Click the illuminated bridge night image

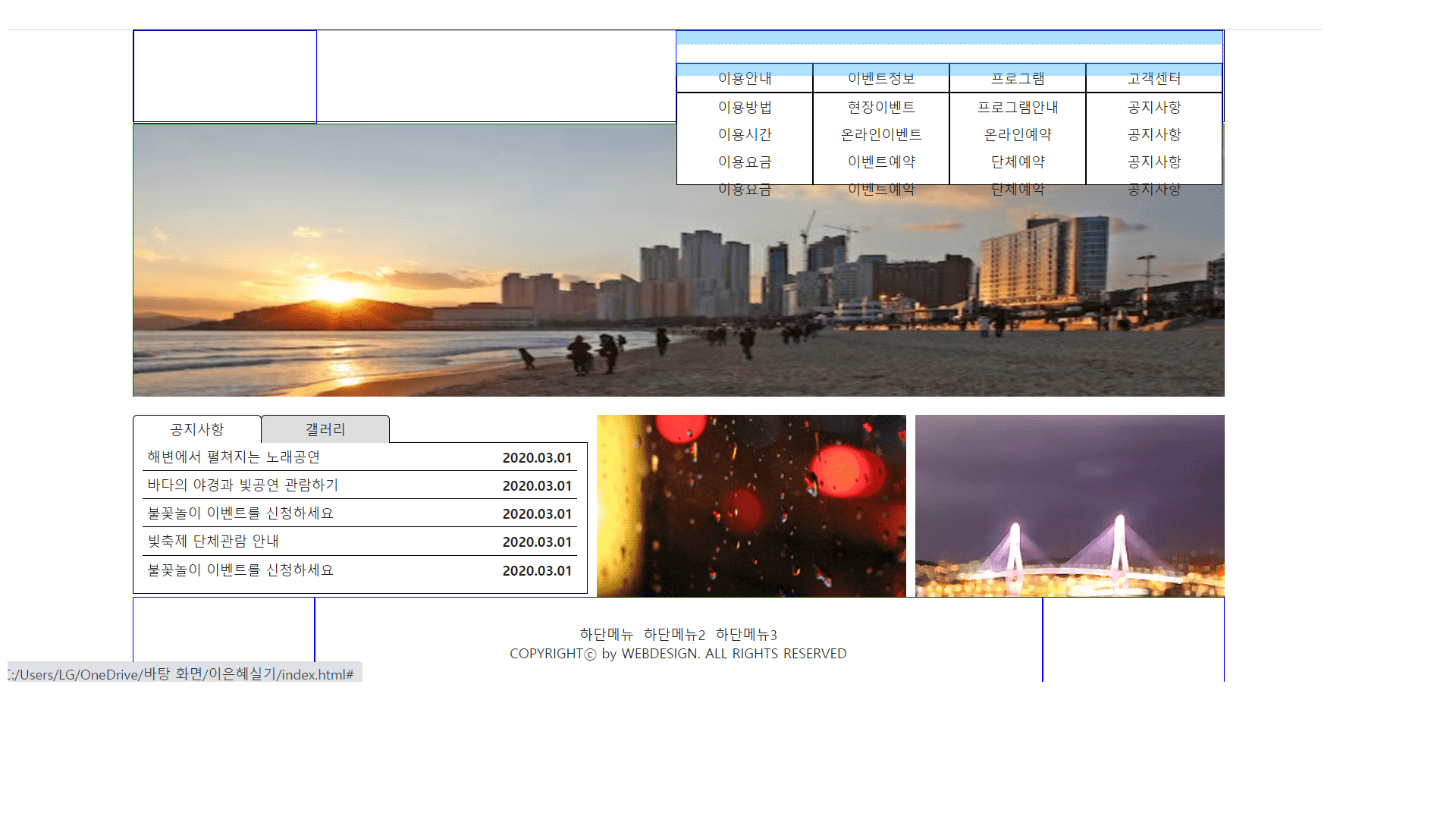(1070, 506)
